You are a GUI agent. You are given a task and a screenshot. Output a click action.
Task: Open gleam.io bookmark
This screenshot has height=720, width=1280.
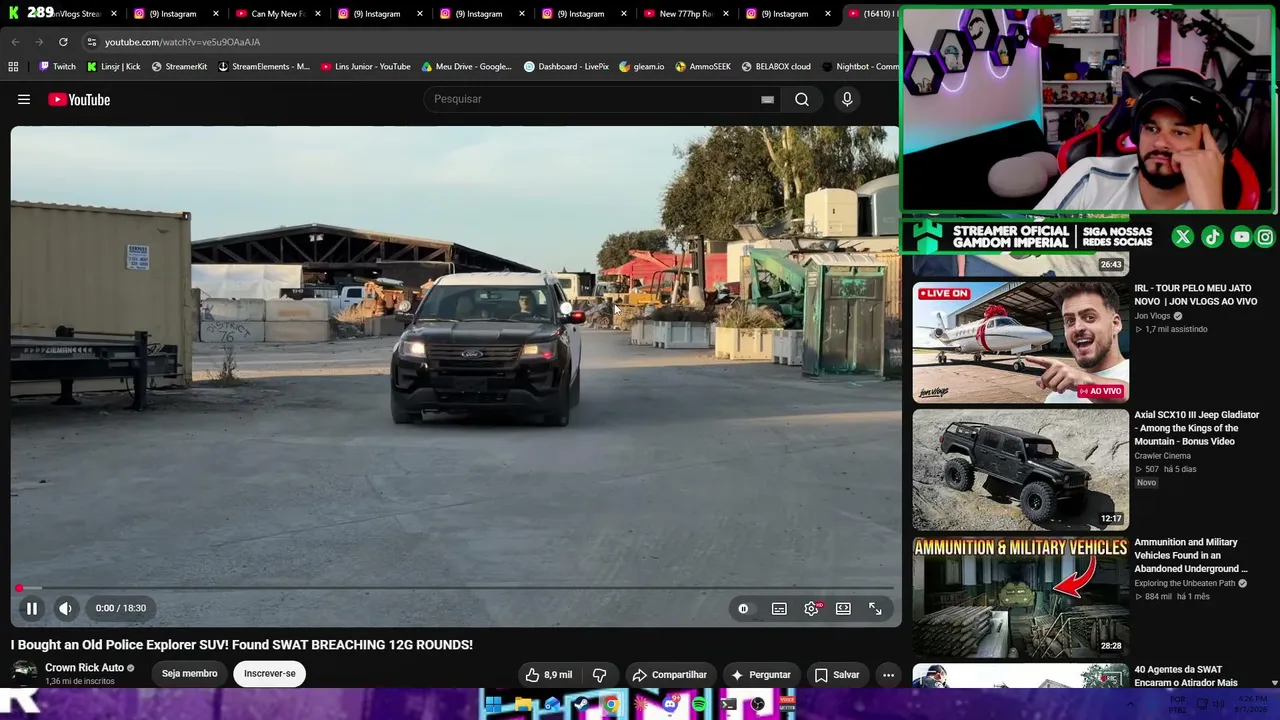pyautogui.click(x=641, y=67)
